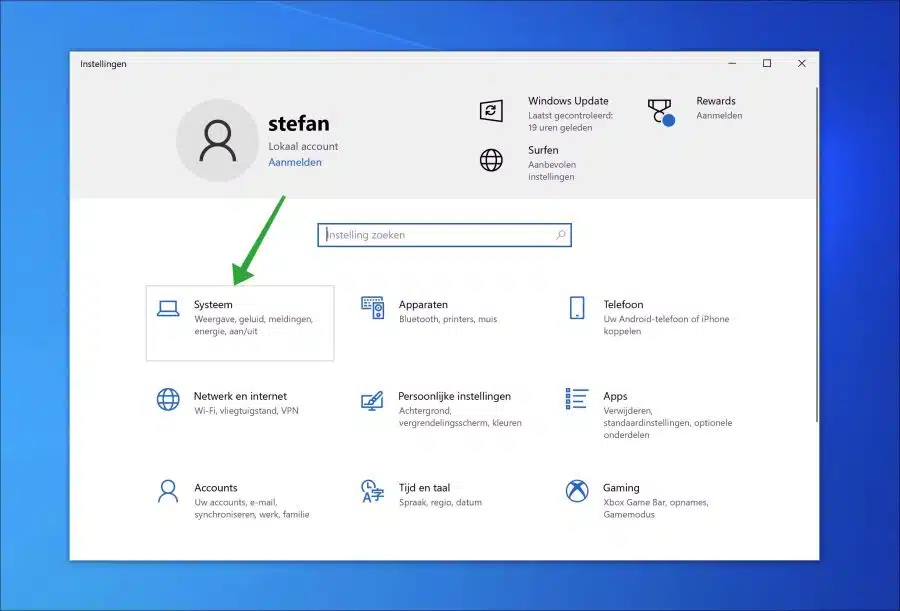Click the Windows Update refresh icon
This screenshot has height=611, width=900.
point(491,111)
